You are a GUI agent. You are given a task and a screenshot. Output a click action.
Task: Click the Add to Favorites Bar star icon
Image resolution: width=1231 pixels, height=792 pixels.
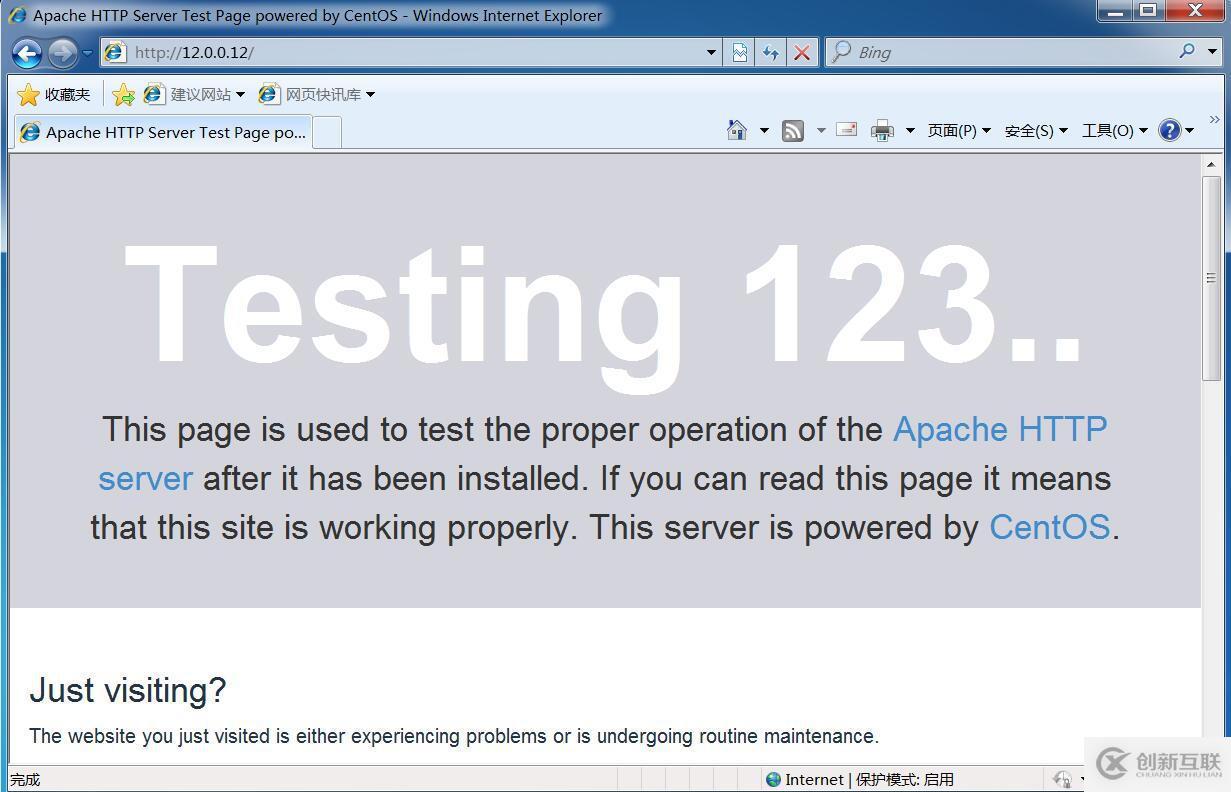click(x=123, y=94)
